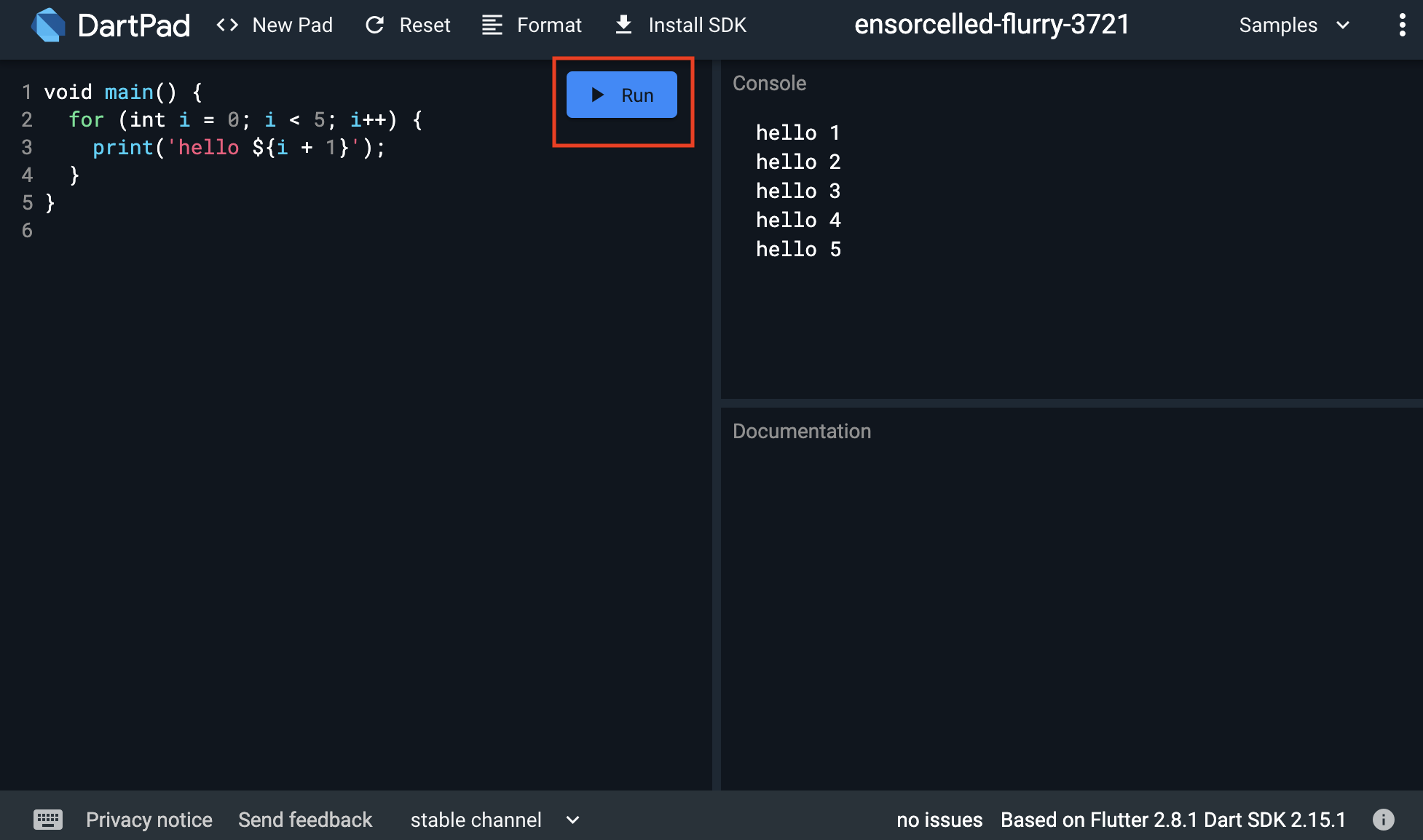The height and width of the screenshot is (840, 1423).
Task: Switch to the Documentation panel header
Action: tap(801, 431)
